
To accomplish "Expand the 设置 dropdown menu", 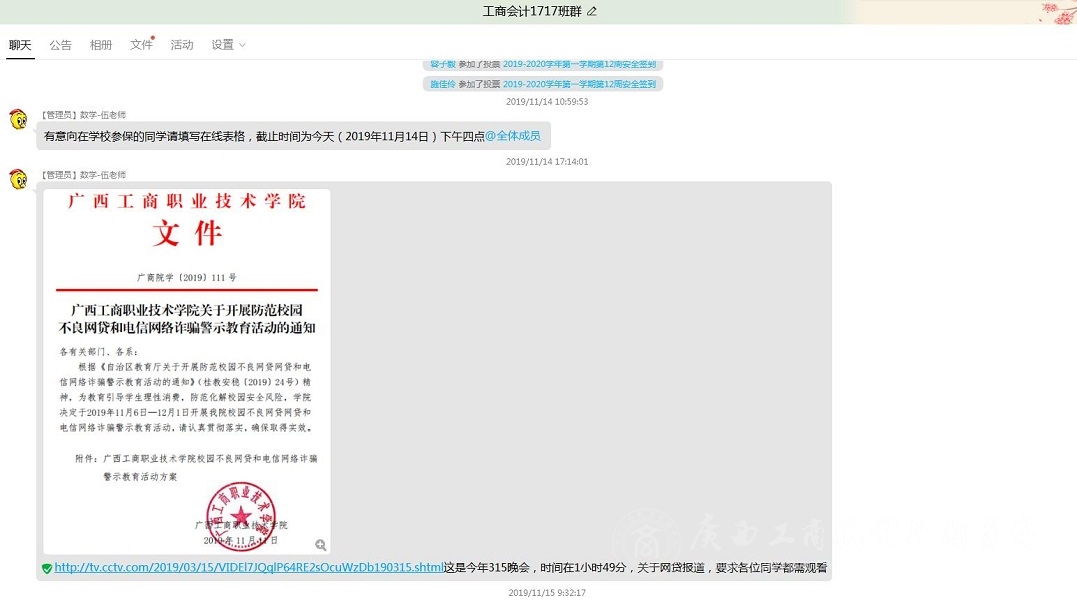I will (x=228, y=45).
